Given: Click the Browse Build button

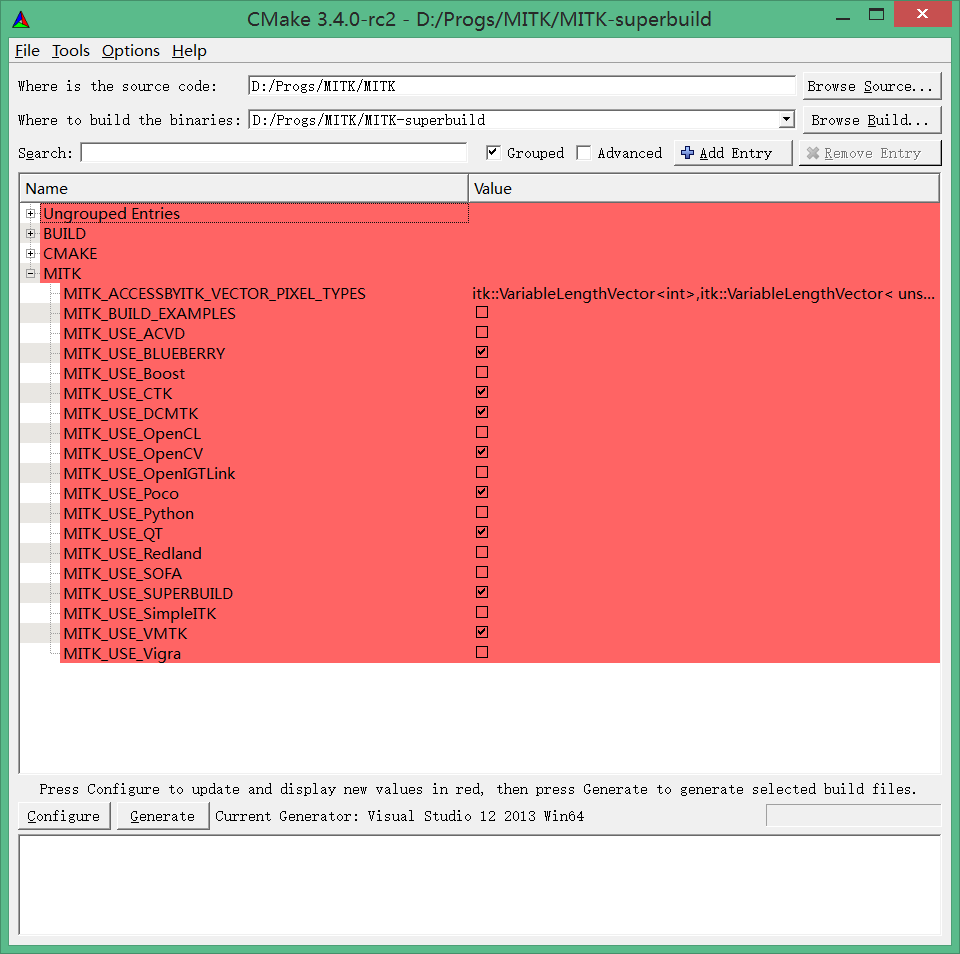Looking at the screenshot, I should 872,120.
